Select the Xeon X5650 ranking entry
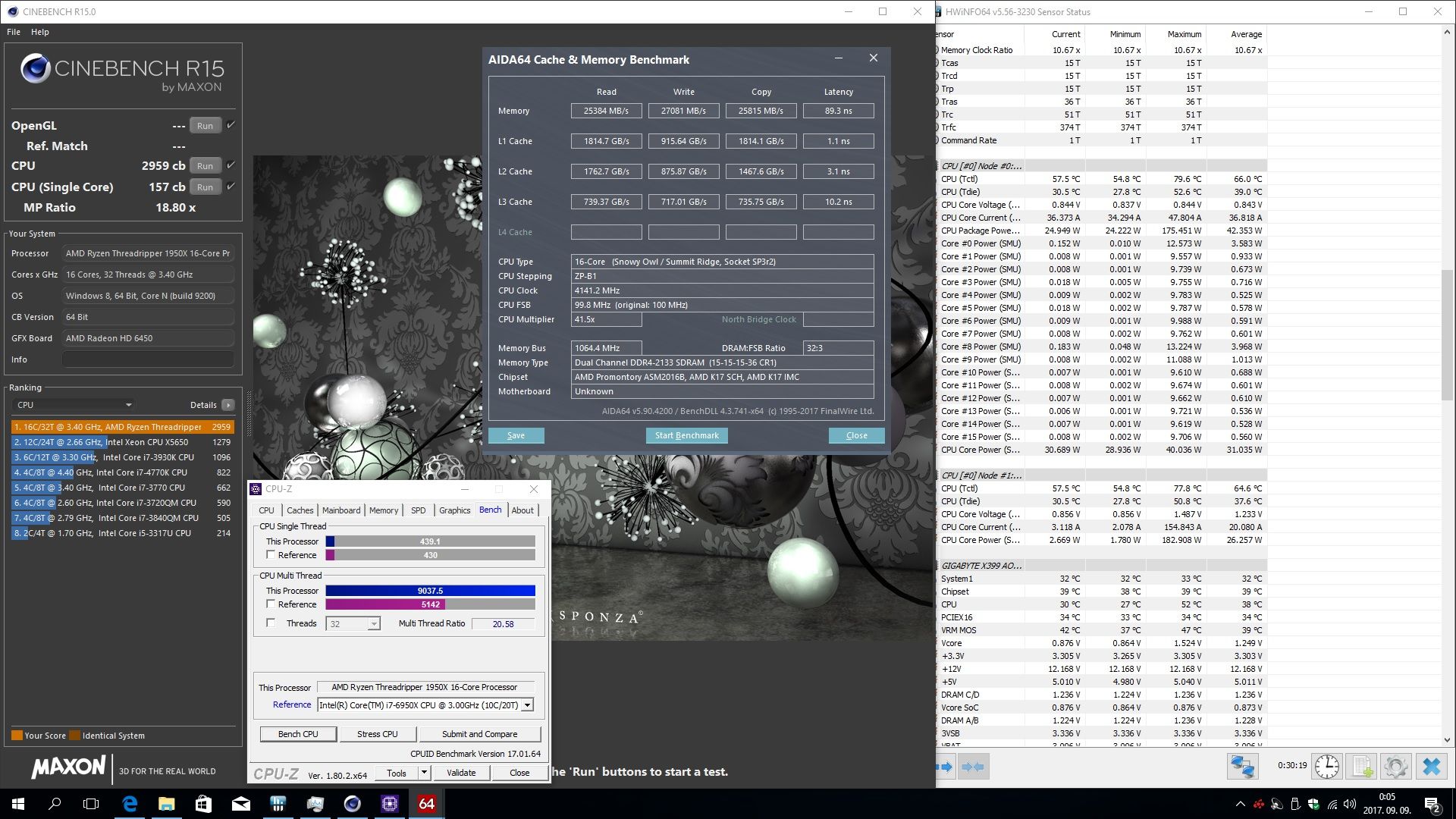The height and width of the screenshot is (819, 1456). (x=122, y=442)
